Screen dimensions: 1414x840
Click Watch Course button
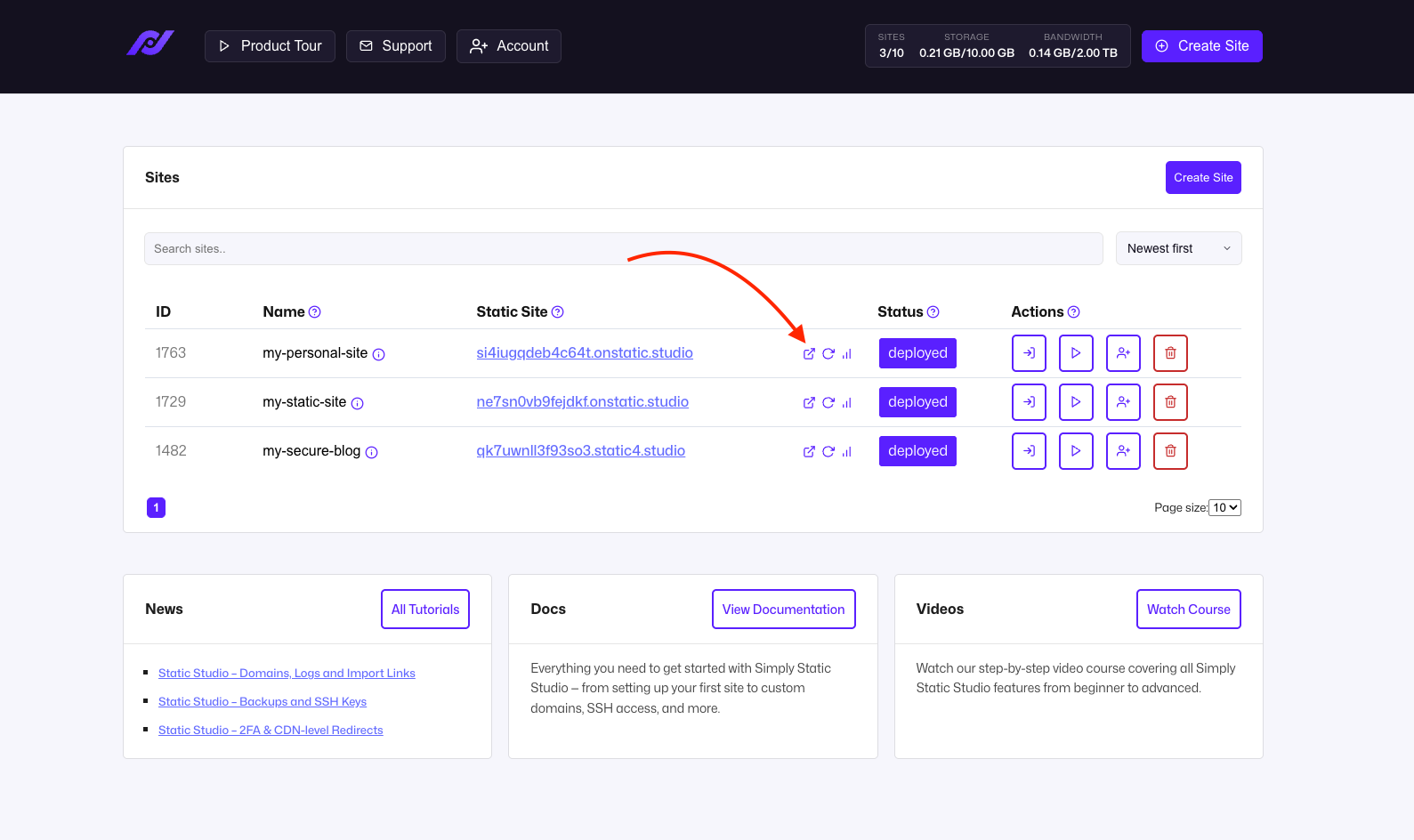(x=1188, y=609)
